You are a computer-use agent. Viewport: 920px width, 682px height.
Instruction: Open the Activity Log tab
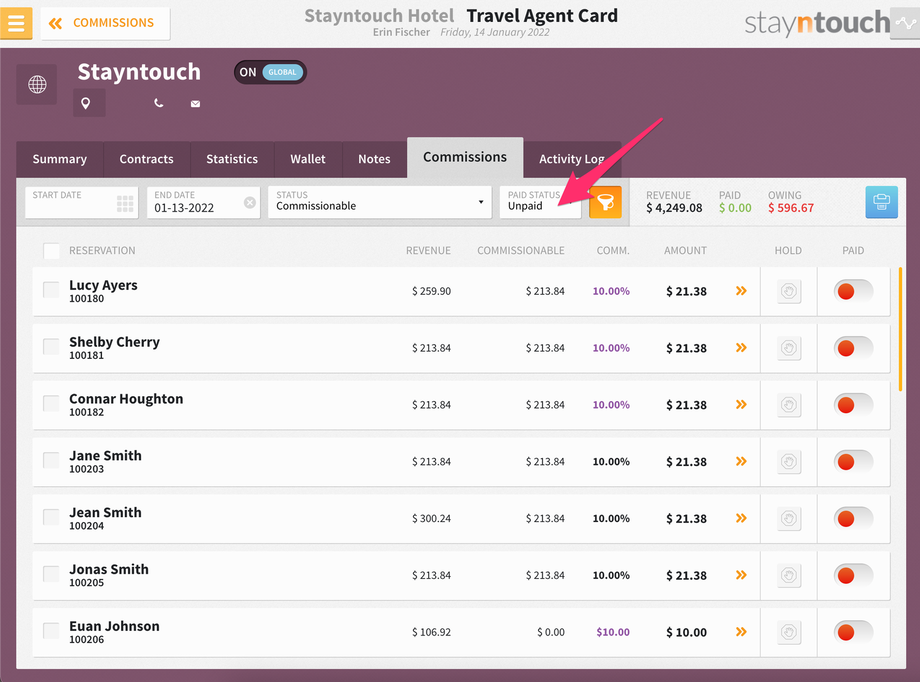coord(572,159)
